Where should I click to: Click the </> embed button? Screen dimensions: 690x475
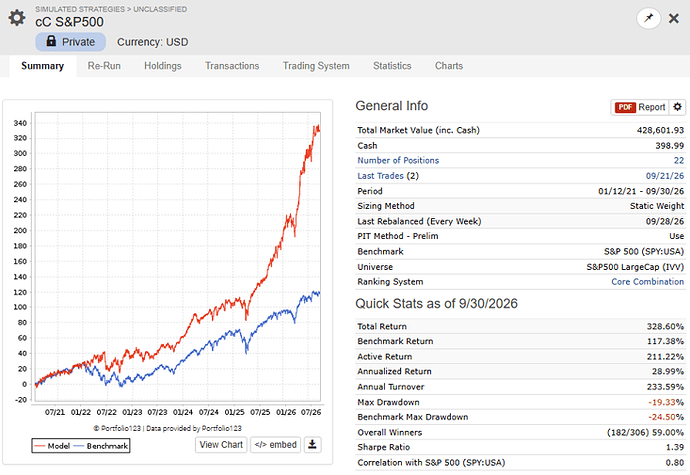pyautogui.click(x=275, y=445)
